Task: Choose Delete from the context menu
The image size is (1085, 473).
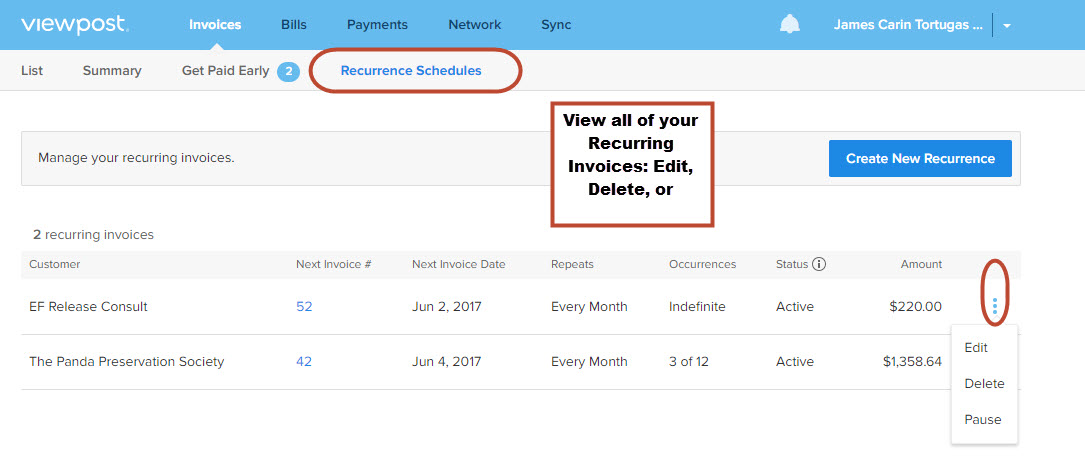Action: [984, 384]
